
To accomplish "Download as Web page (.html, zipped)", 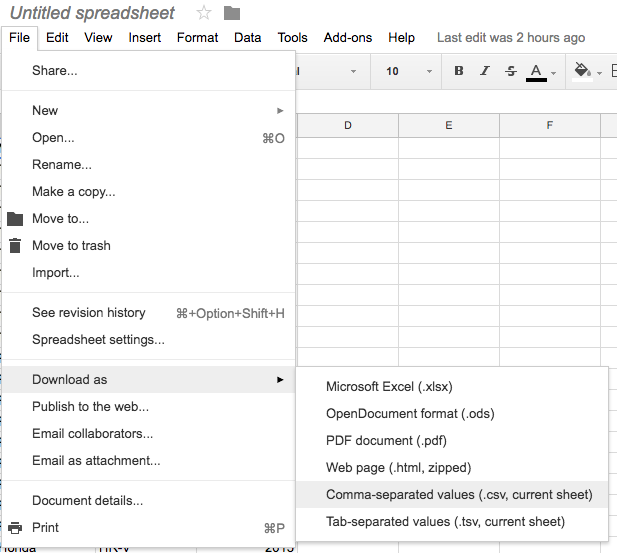I will 452,468.
